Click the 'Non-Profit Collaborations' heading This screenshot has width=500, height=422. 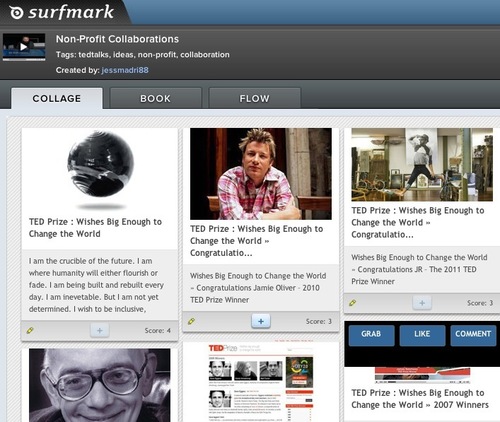pos(117,39)
